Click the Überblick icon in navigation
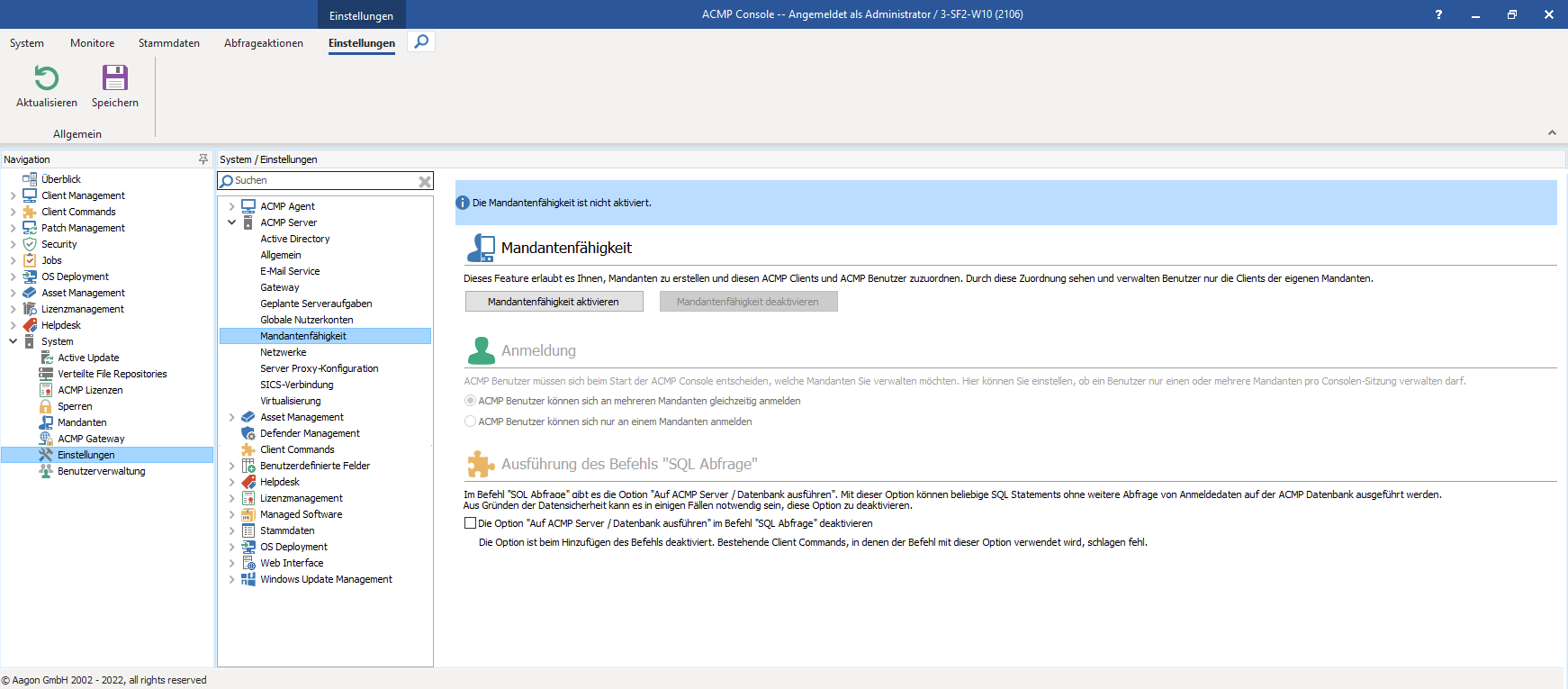 [x=30, y=179]
